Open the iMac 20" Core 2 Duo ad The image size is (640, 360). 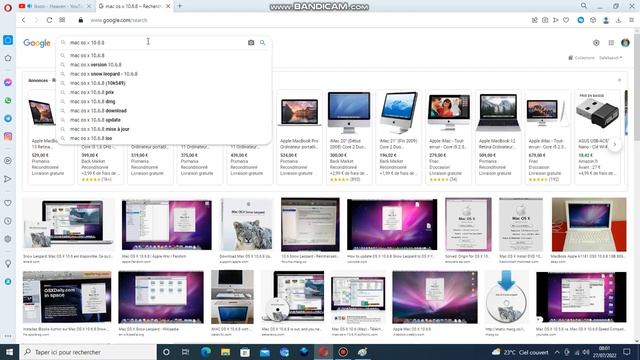pyautogui.click(x=349, y=137)
